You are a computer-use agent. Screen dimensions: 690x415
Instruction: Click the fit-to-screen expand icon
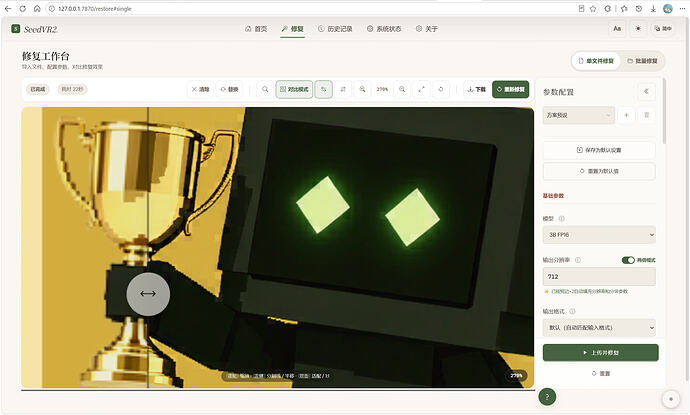pyautogui.click(x=421, y=89)
